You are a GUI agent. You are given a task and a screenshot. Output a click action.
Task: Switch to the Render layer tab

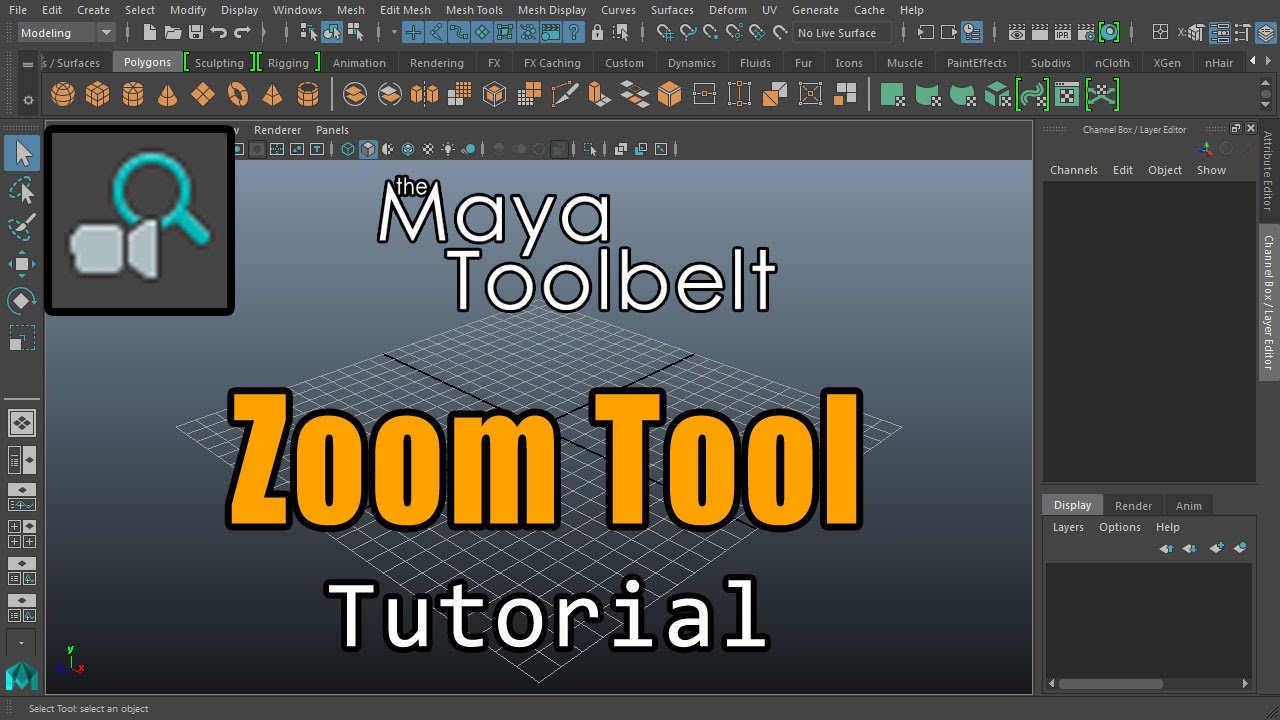(x=1133, y=506)
